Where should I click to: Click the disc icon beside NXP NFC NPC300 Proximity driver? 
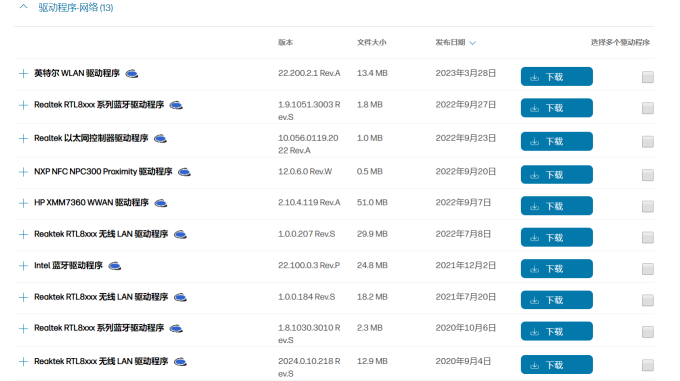coord(184,172)
